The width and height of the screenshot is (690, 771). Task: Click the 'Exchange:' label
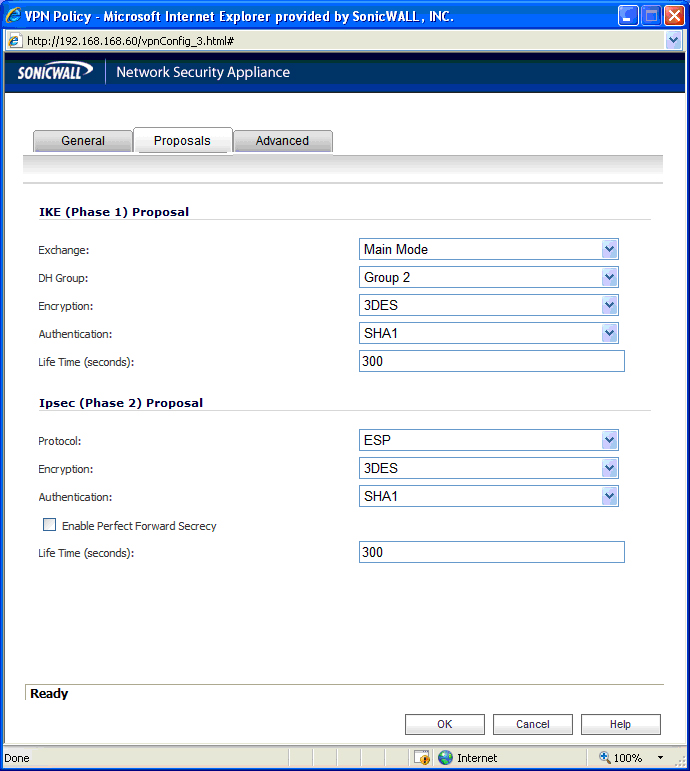[x=63, y=250]
